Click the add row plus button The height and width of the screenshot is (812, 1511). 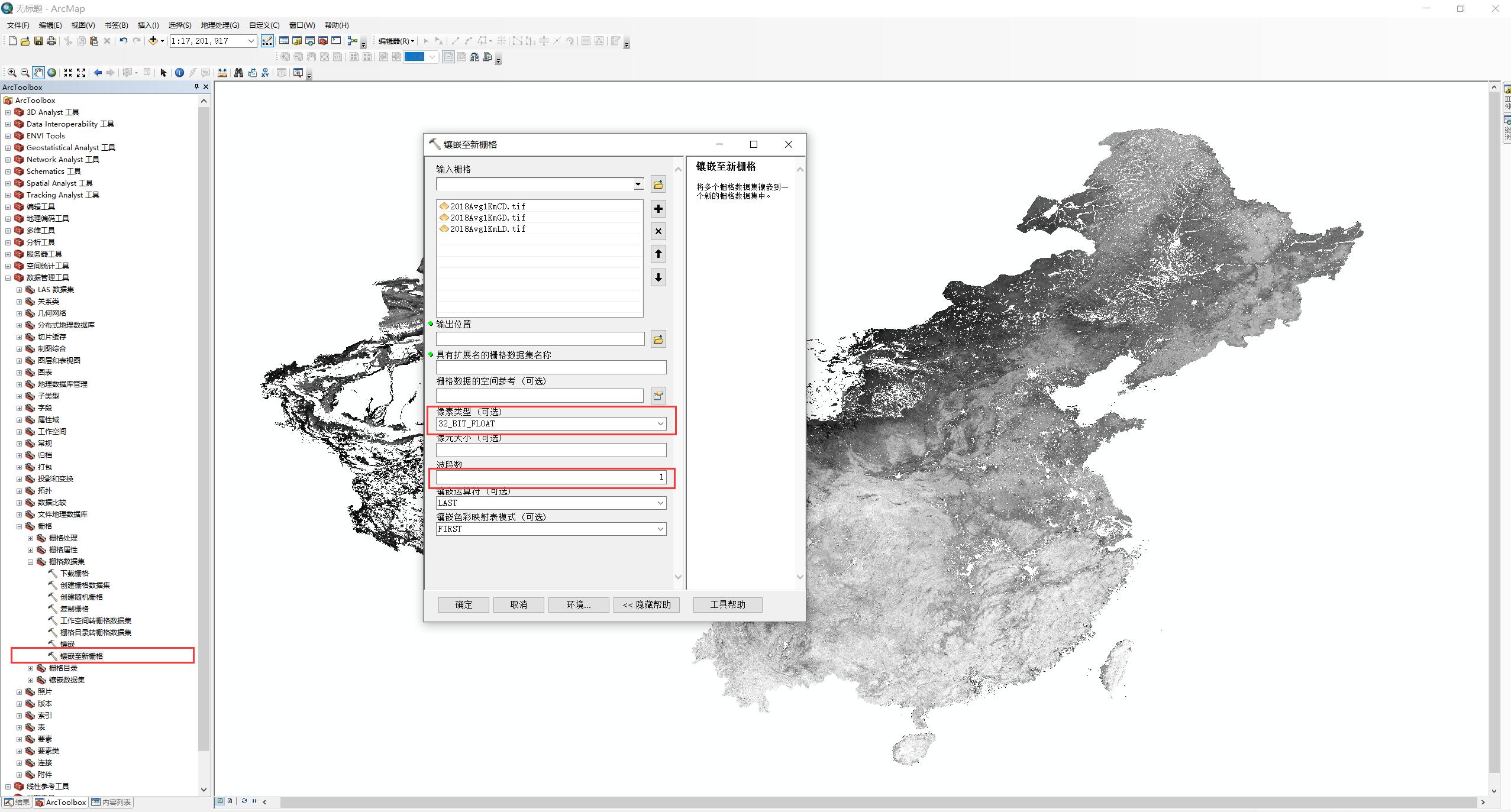[x=658, y=209]
